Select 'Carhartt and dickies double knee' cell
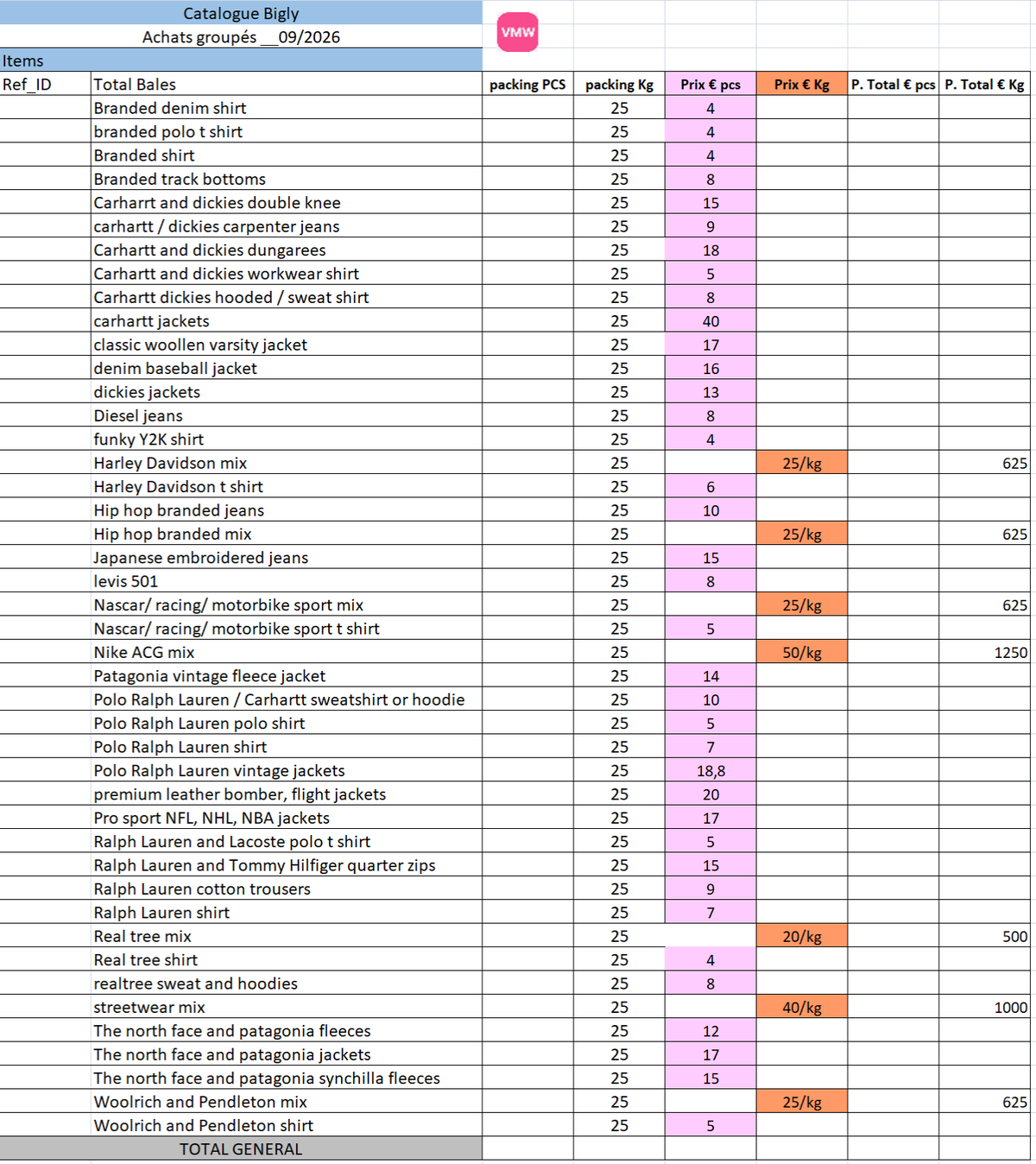The height and width of the screenshot is (1164, 1036). (287, 202)
